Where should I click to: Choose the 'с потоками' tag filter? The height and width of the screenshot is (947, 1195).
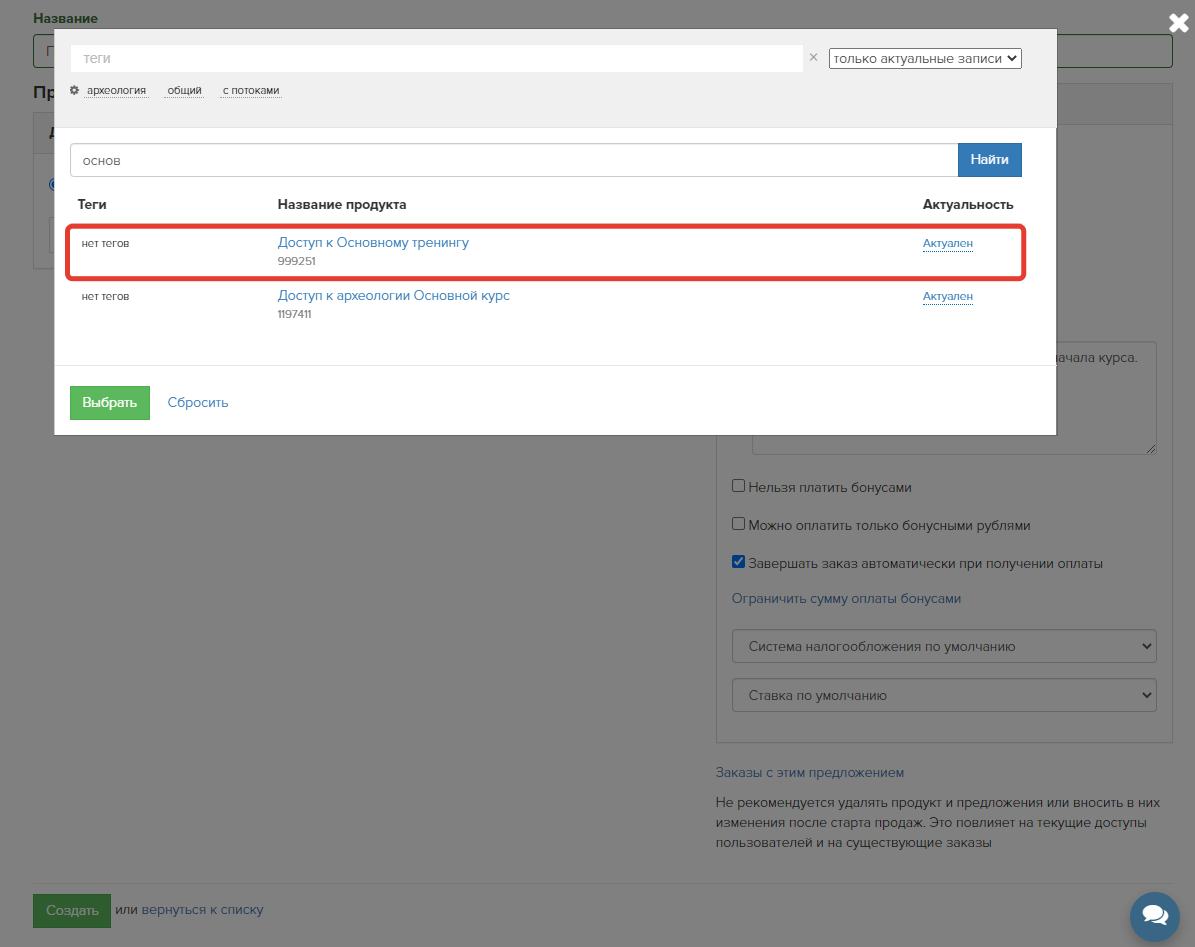(x=251, y=91)
